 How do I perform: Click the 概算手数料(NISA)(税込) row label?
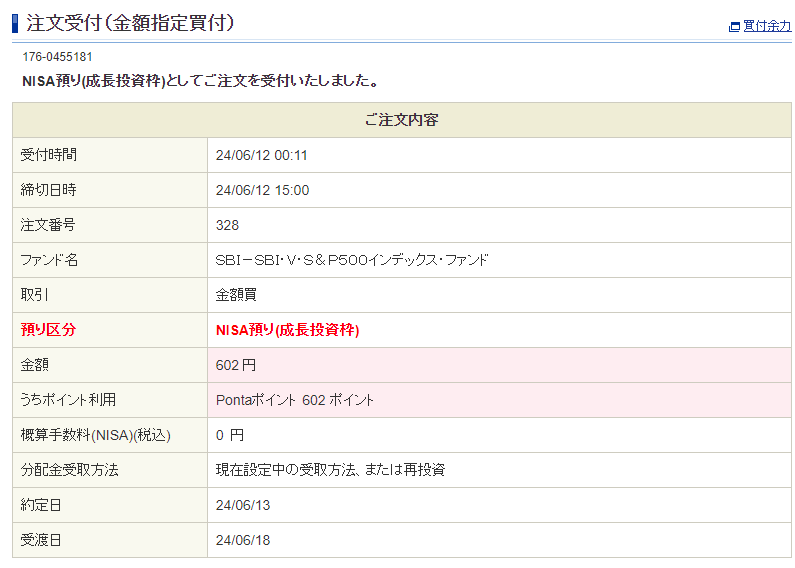[96, 435]
